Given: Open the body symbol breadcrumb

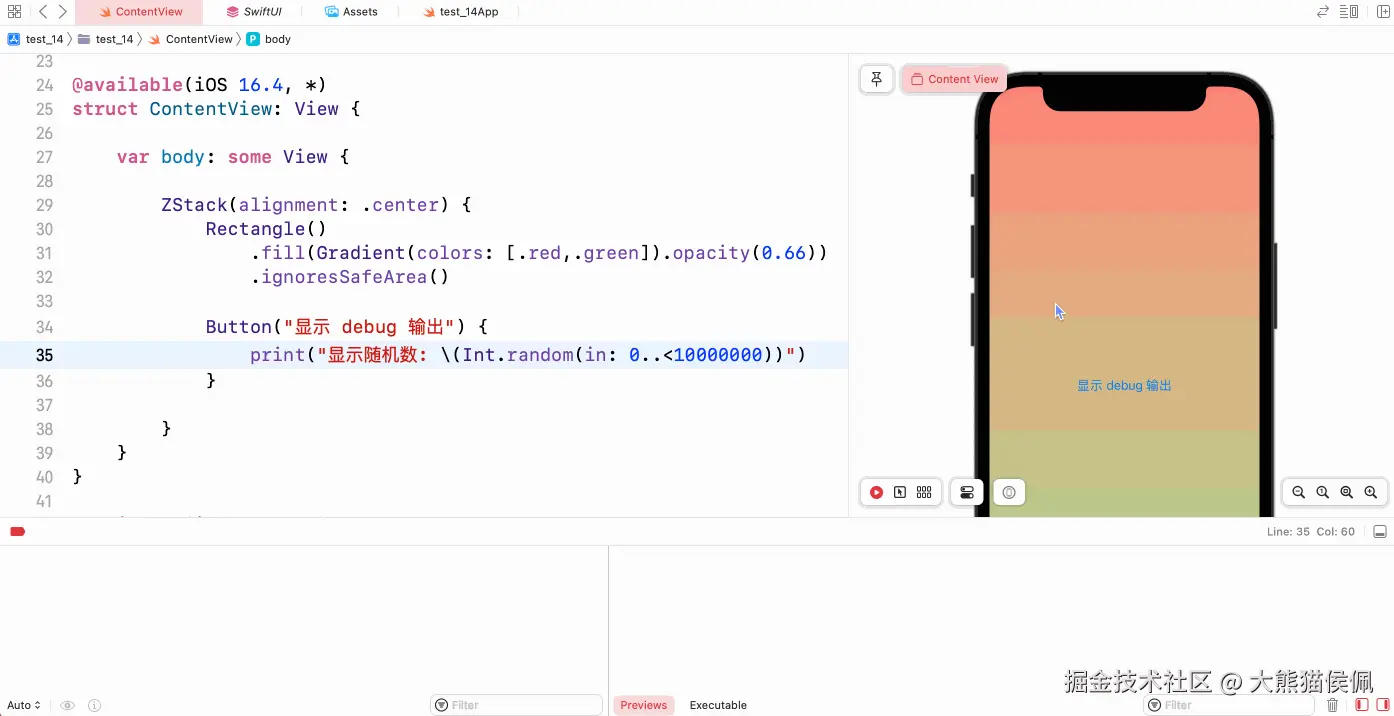Looking at the screenshot, I should coord(268,39).
